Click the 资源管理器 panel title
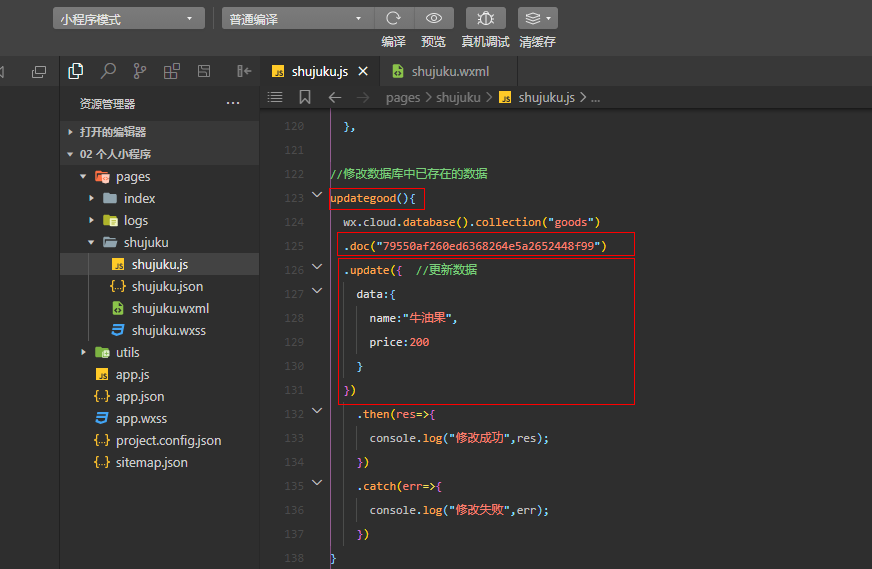 click(x=107, y=103)
